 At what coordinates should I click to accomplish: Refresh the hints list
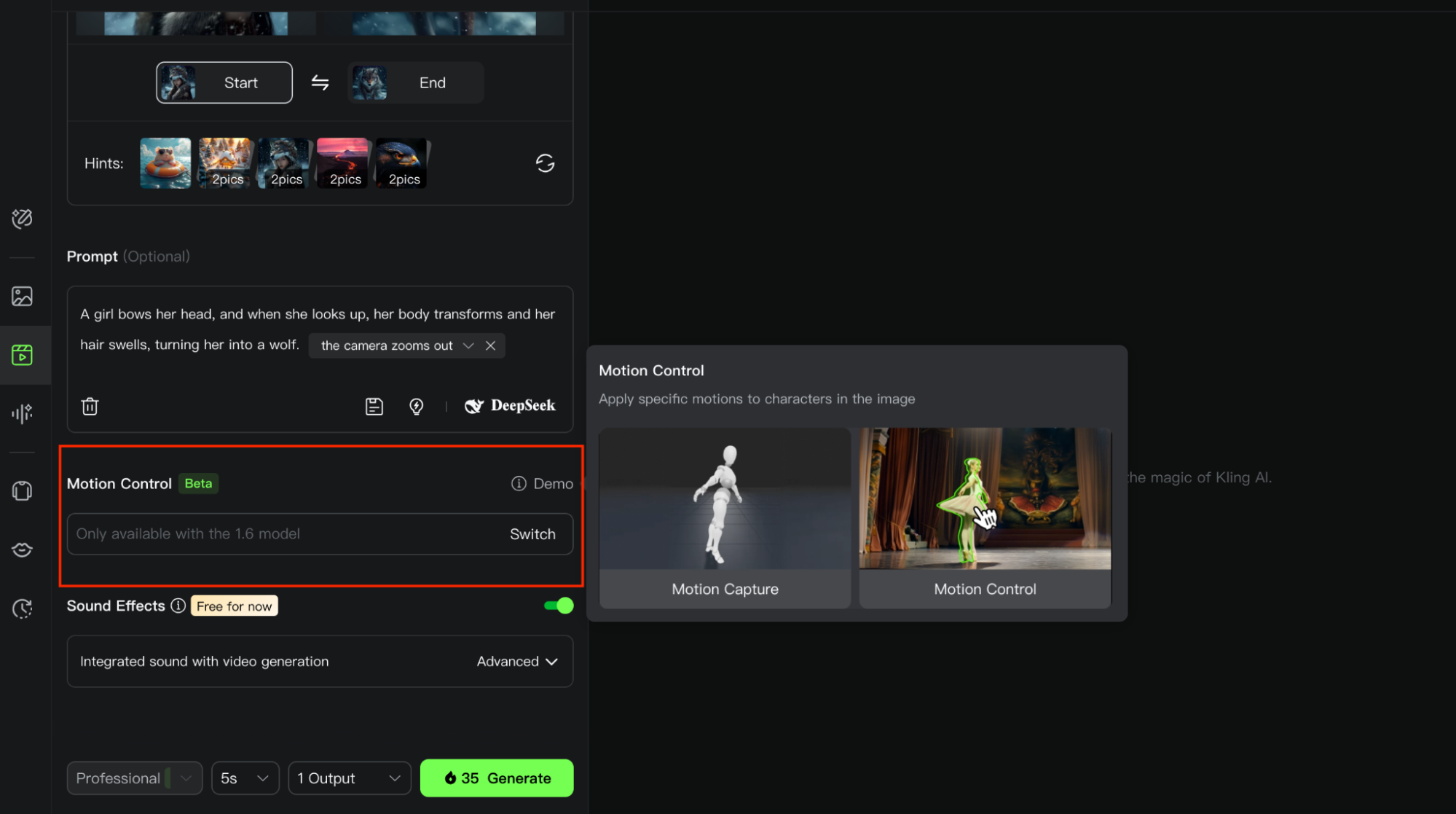(545, 163)
